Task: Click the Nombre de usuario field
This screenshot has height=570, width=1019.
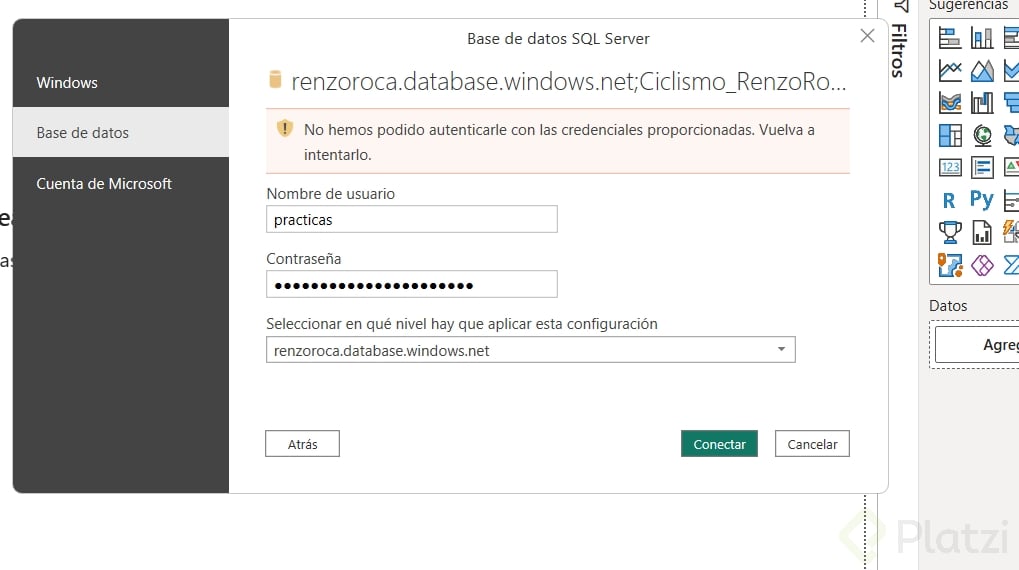Action: (411, 219)
